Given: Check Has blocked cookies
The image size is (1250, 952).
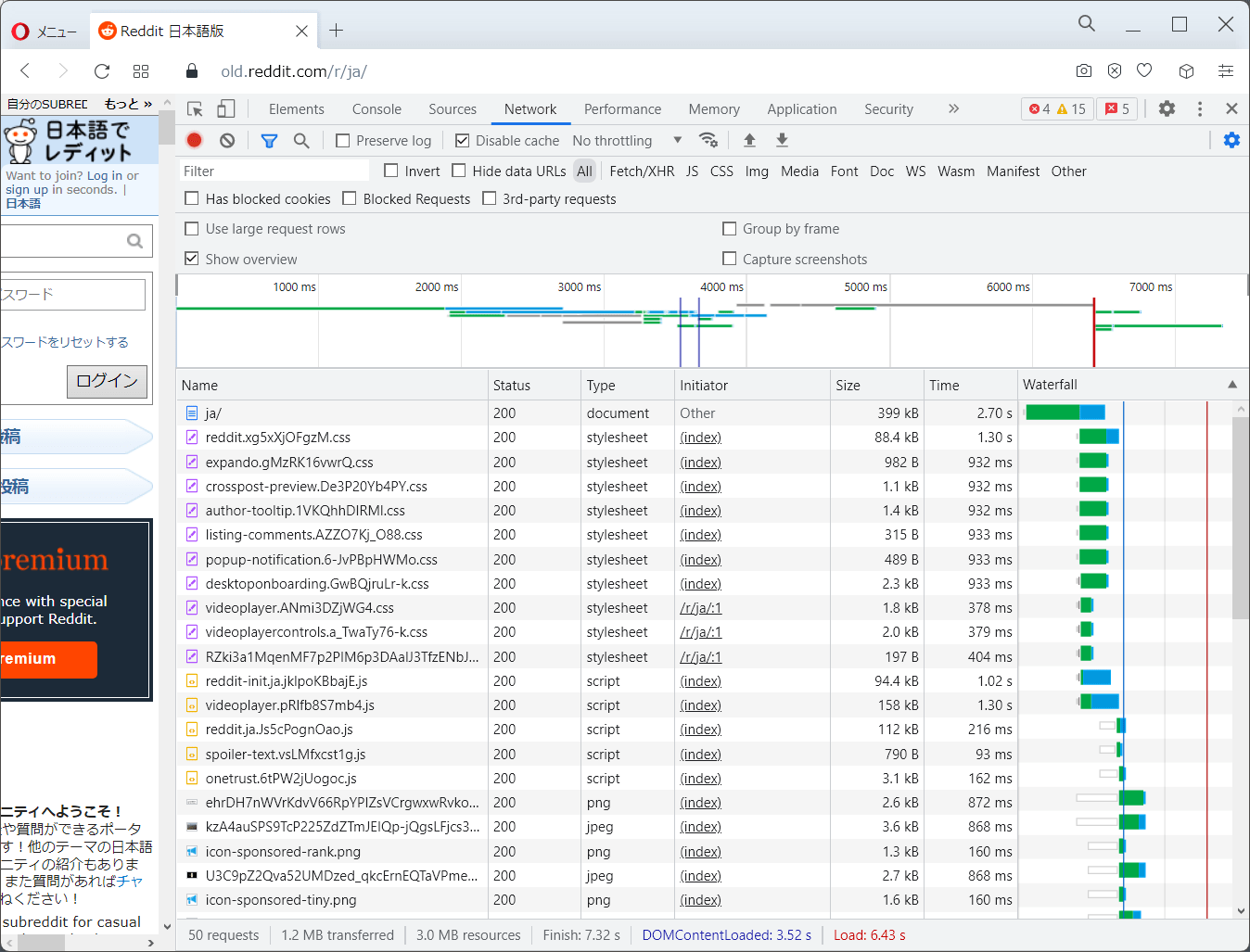Looking at the screenshot, I should pyautogui.click(x=192, y=198).
